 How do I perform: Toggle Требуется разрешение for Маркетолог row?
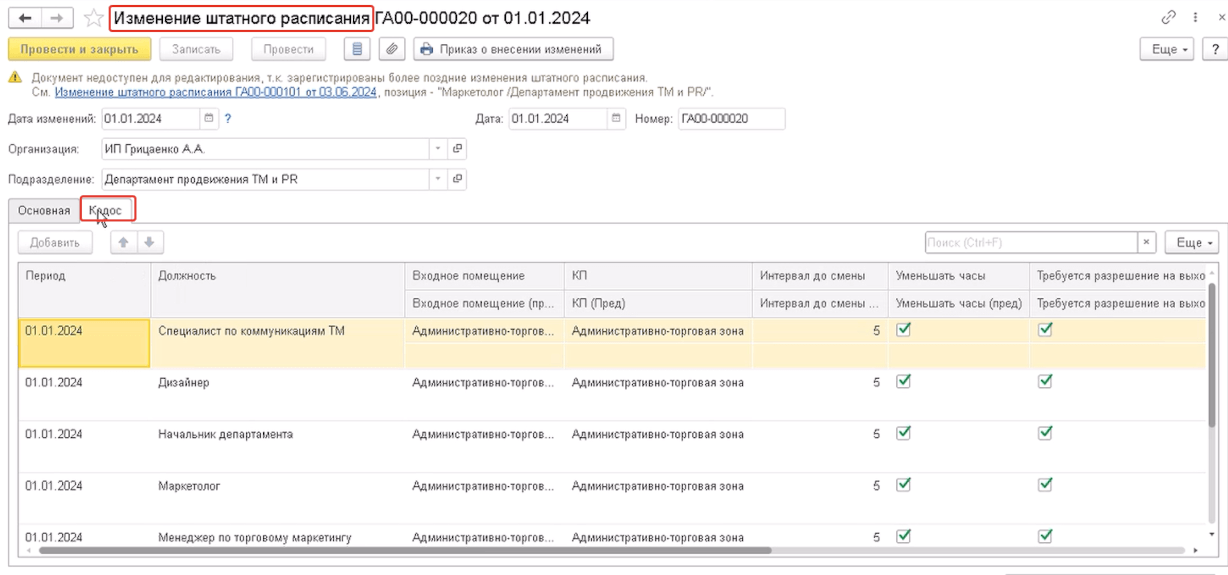[1046, 485]
